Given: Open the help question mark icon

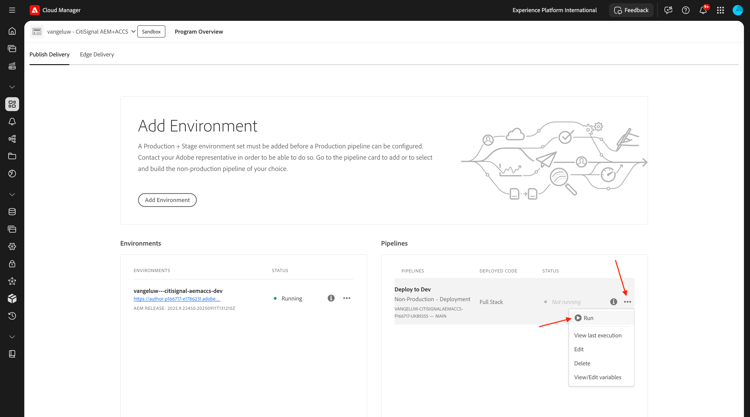Looking at the screenshot, I should pyautogui.click(x=686, y=10).
